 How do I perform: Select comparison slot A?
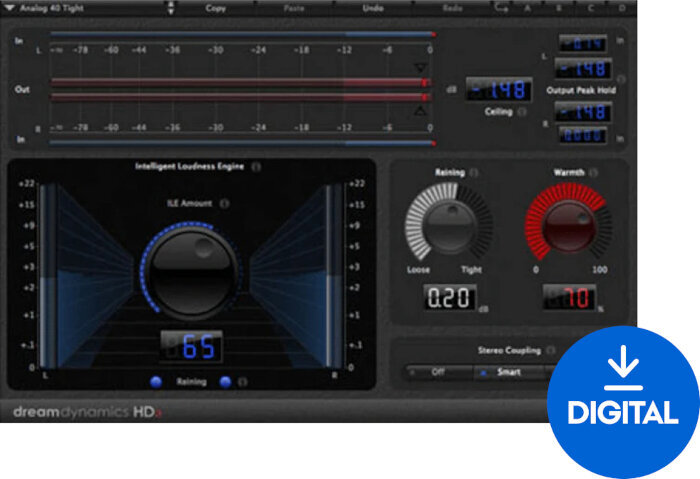click(527, 8)
